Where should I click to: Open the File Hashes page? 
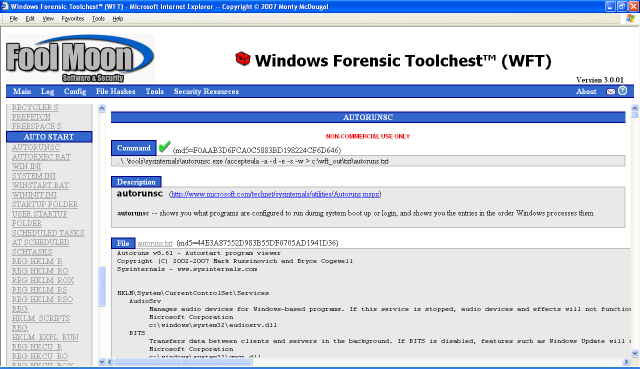(116, 91)
